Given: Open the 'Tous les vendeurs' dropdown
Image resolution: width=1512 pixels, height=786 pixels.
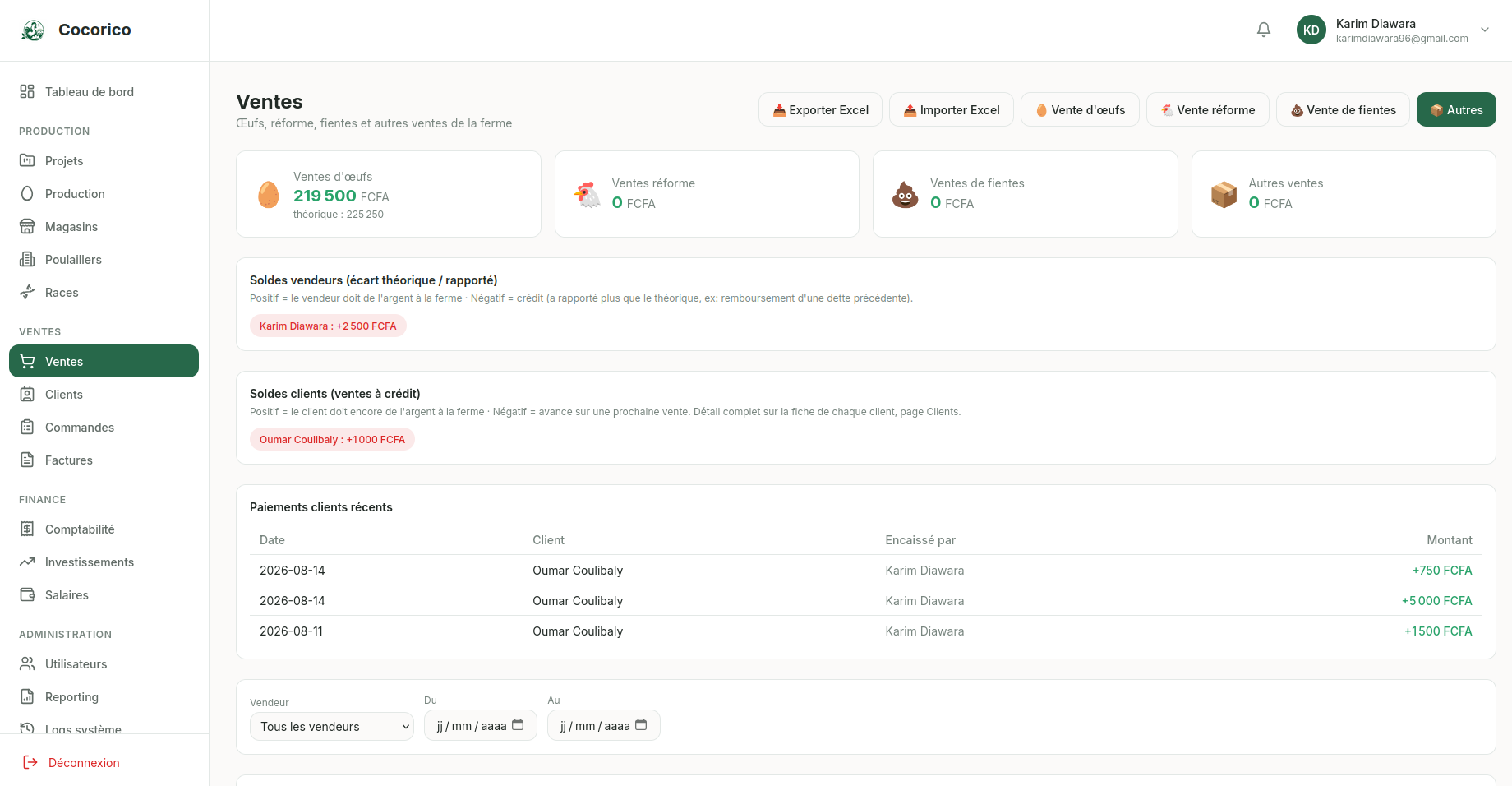Looking at the screenshot, I should (332, 726).
